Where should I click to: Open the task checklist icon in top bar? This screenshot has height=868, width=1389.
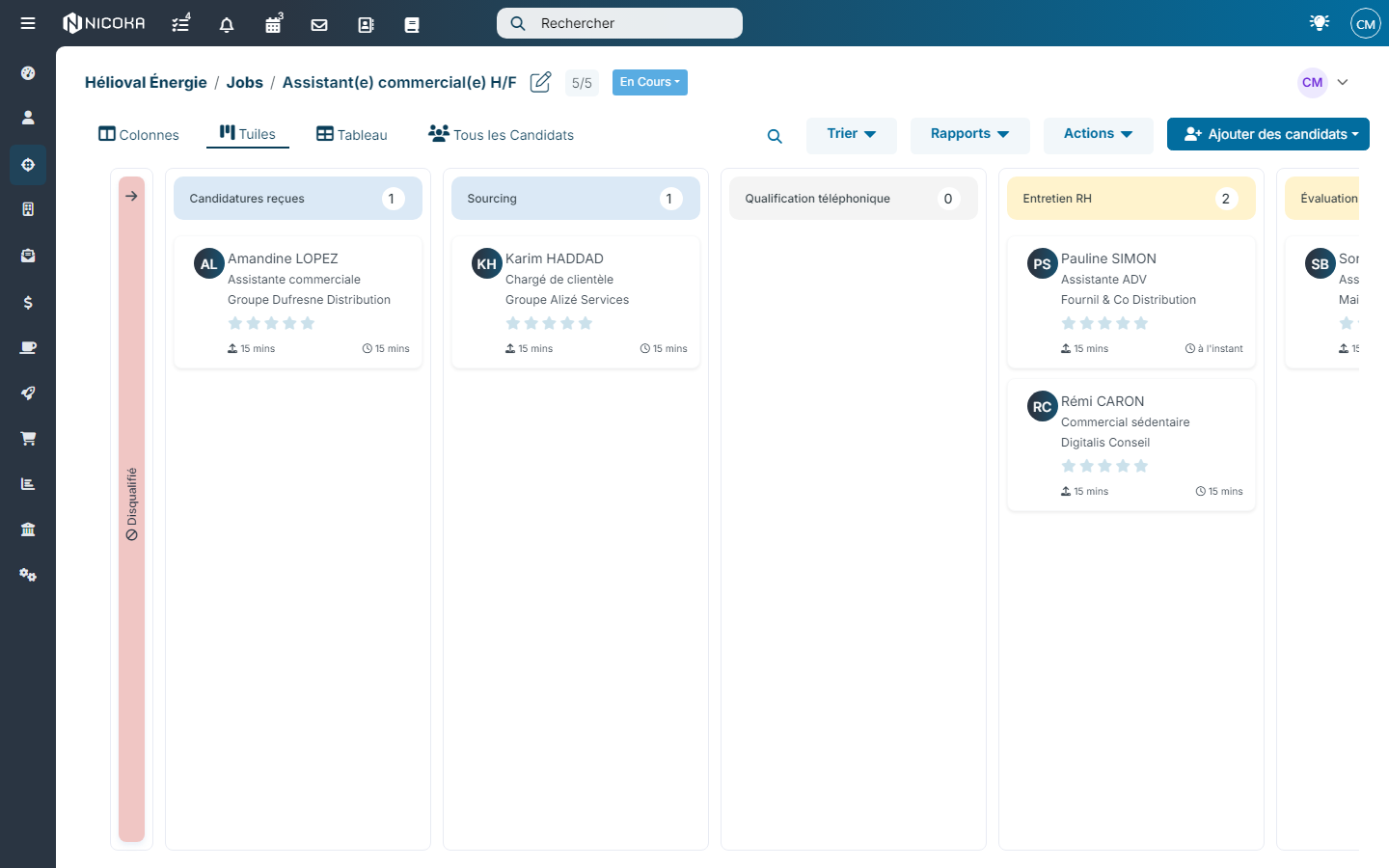(180, 23)
